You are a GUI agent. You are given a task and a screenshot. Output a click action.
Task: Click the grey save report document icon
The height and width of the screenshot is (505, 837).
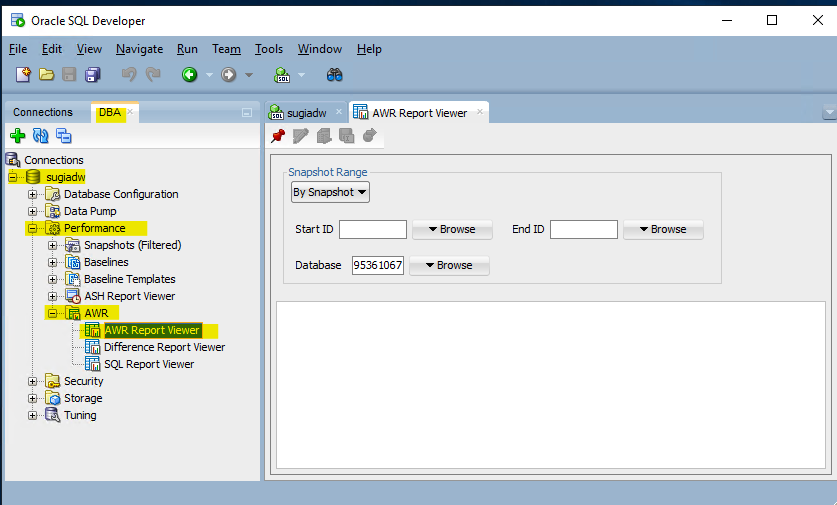pyautogui.click(x=323, y=136)
